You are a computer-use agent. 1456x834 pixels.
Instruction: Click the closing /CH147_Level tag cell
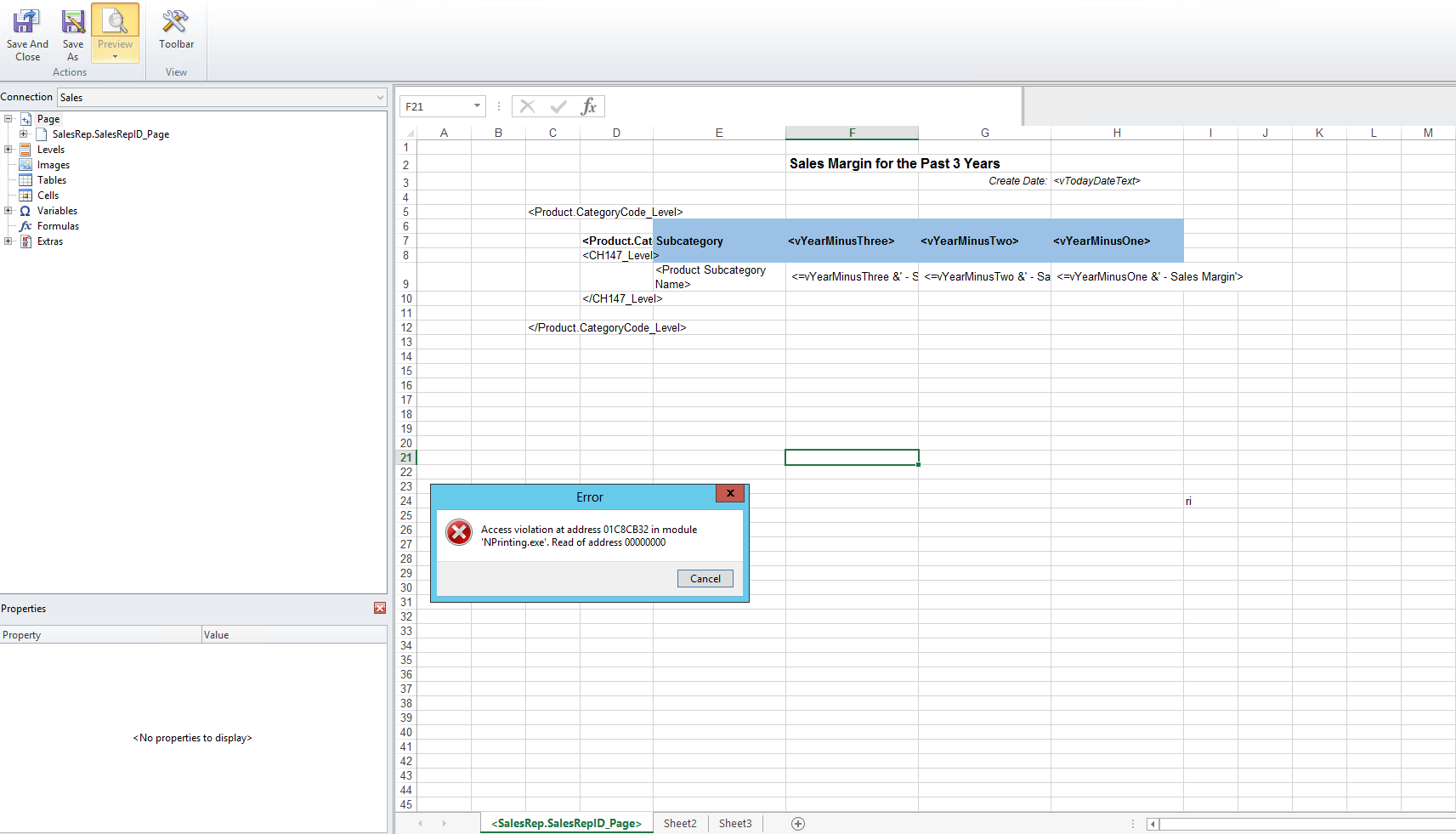tap(622, 298)
